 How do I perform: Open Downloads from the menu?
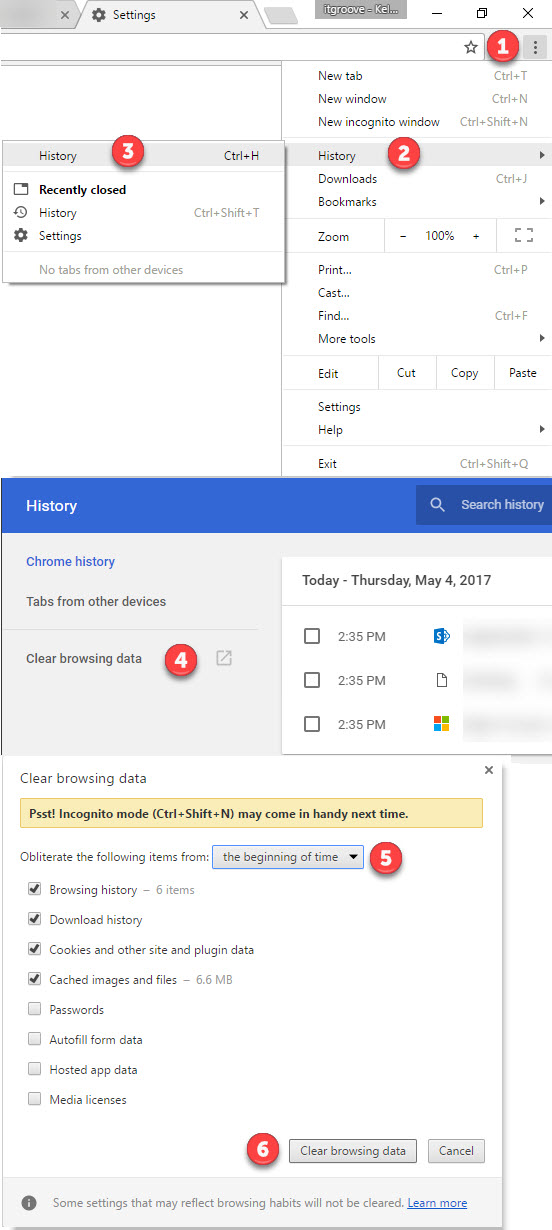point(416,179)
